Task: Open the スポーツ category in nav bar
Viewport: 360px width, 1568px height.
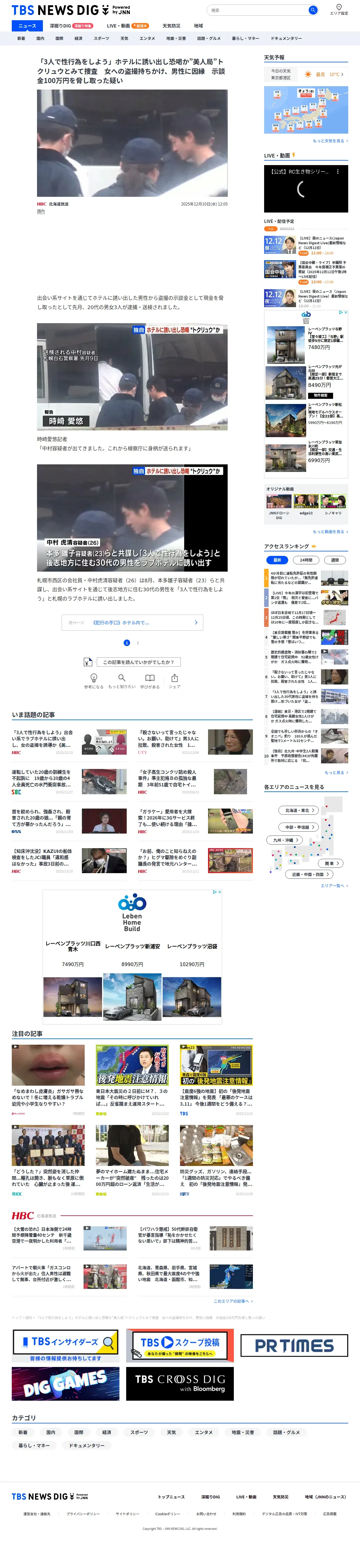Action: (x=101, y=38)
